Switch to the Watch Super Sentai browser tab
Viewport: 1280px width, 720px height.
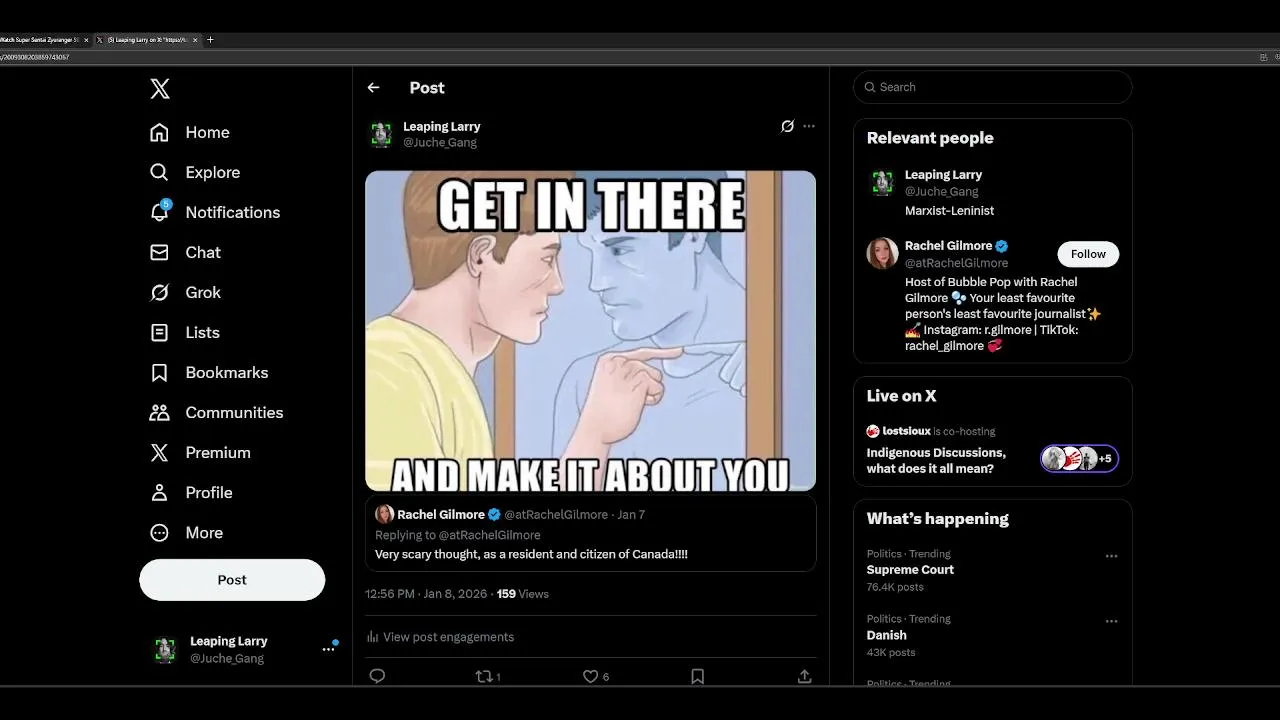(40, 40)
